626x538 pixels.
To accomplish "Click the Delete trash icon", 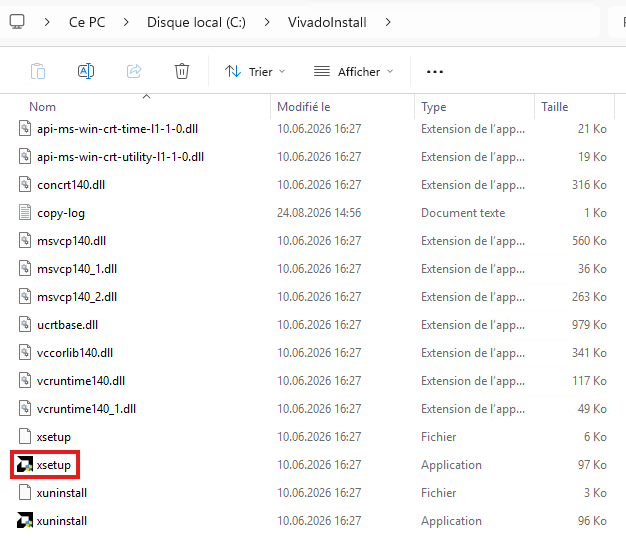I will pos(182,71).
